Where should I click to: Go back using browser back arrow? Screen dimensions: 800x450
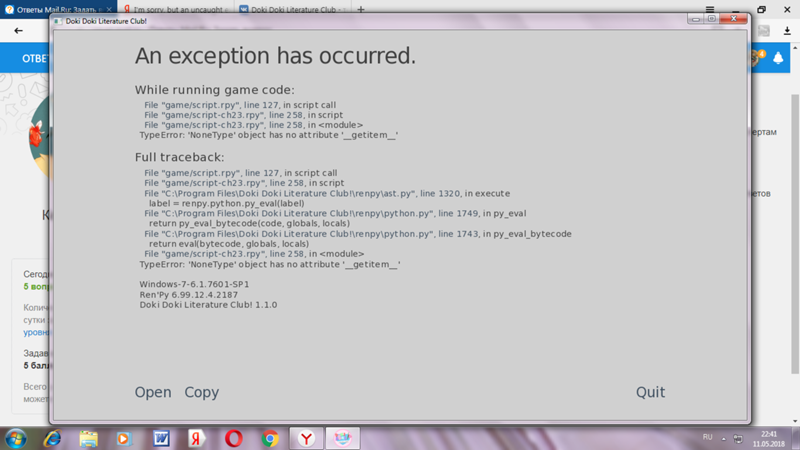[18, 31]
